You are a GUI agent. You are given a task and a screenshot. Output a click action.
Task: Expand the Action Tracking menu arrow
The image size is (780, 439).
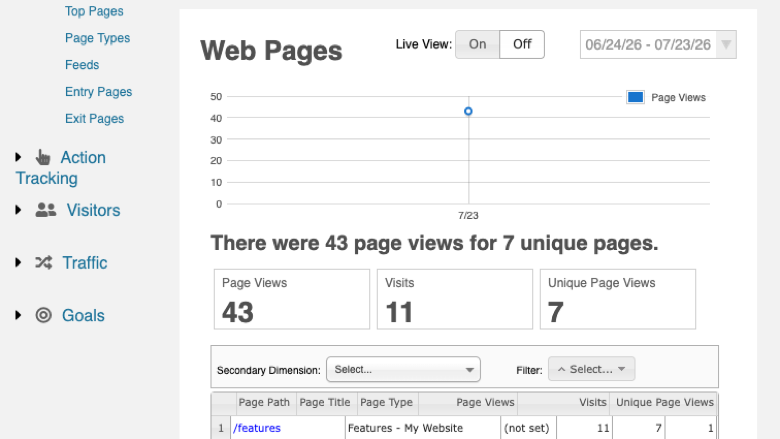tap(18, 158)
